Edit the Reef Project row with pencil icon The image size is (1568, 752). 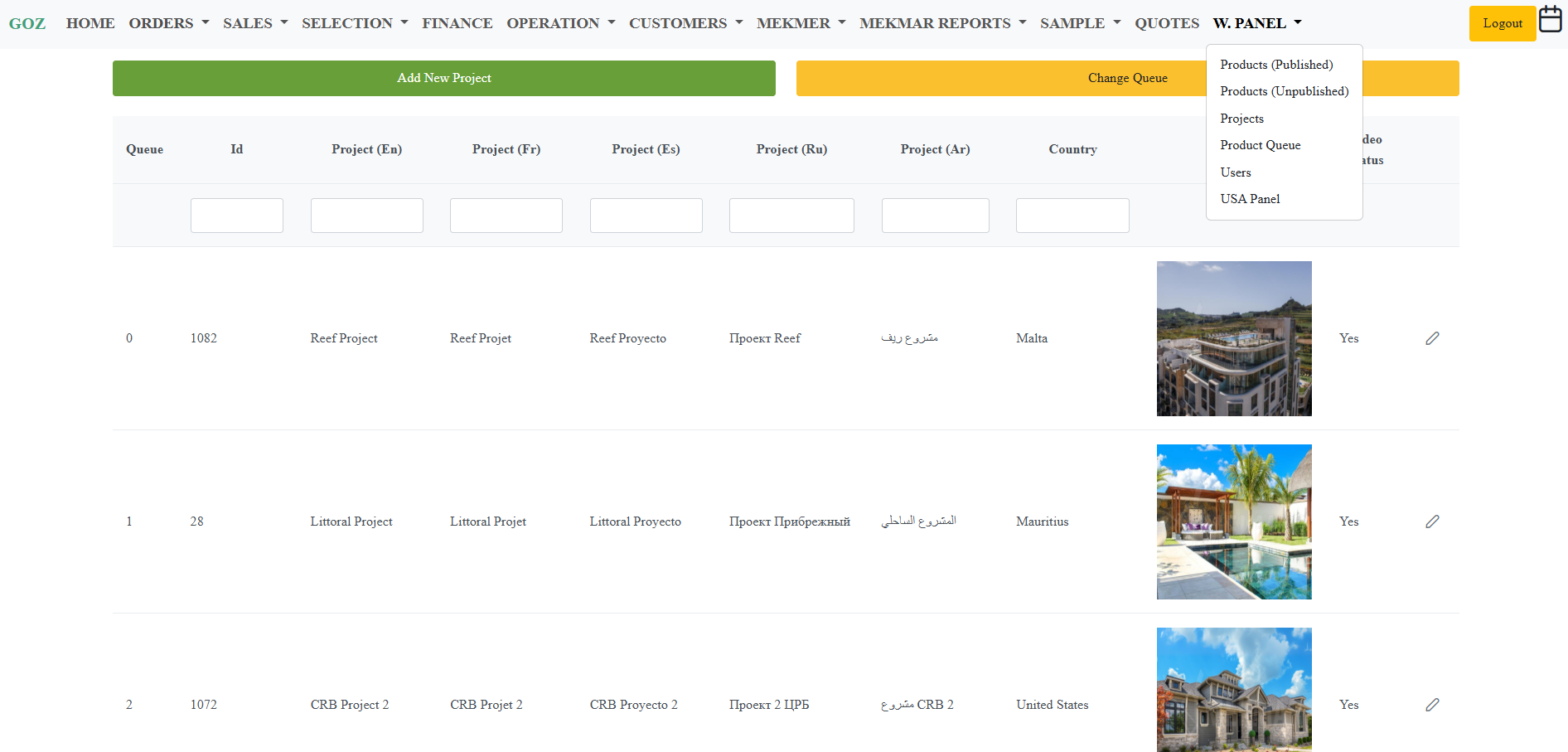coord(1432,338)
